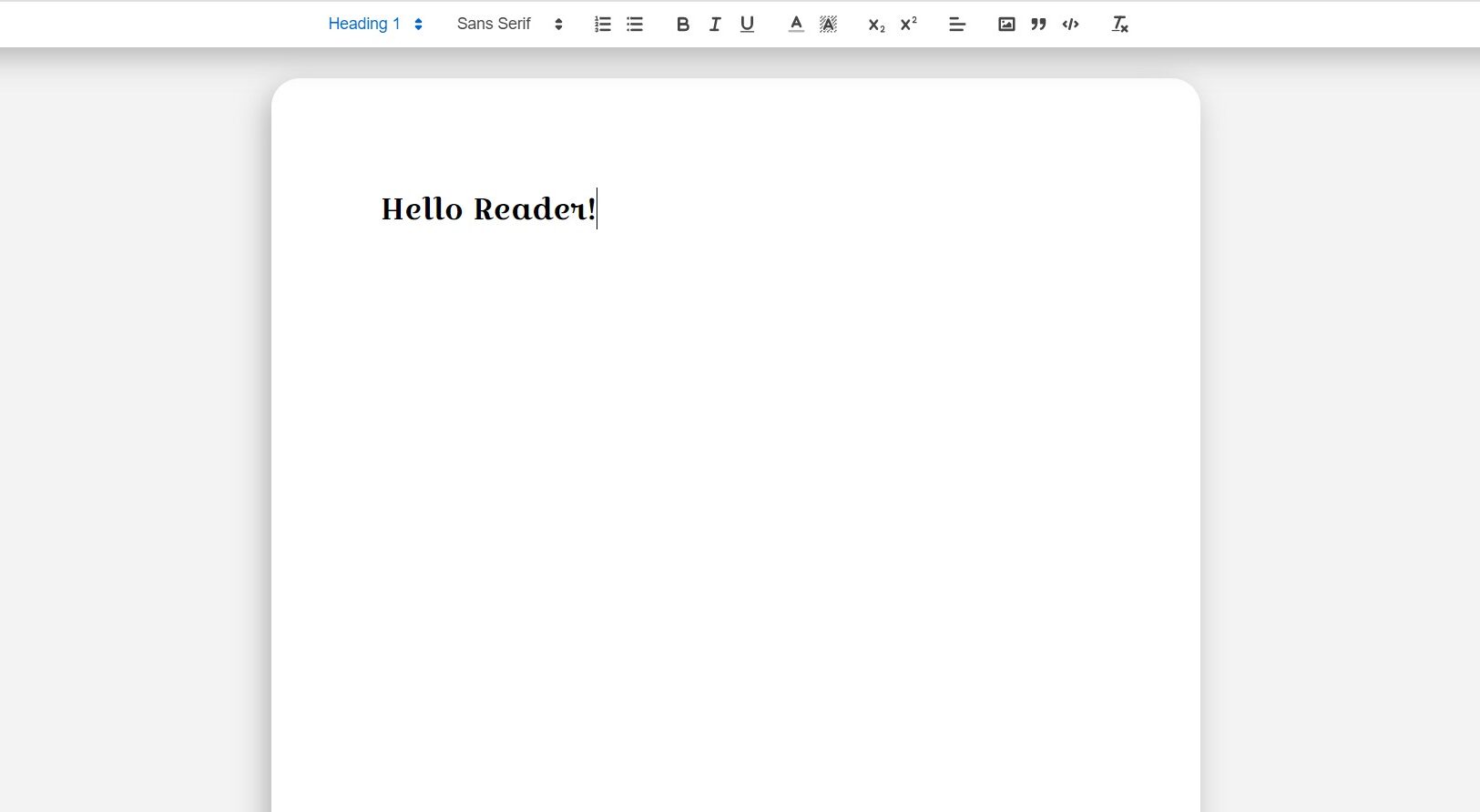Screen dimensions: 1480x812
Task: Clear formatting with the Tx icon
Action: (x=1119, y=25)
